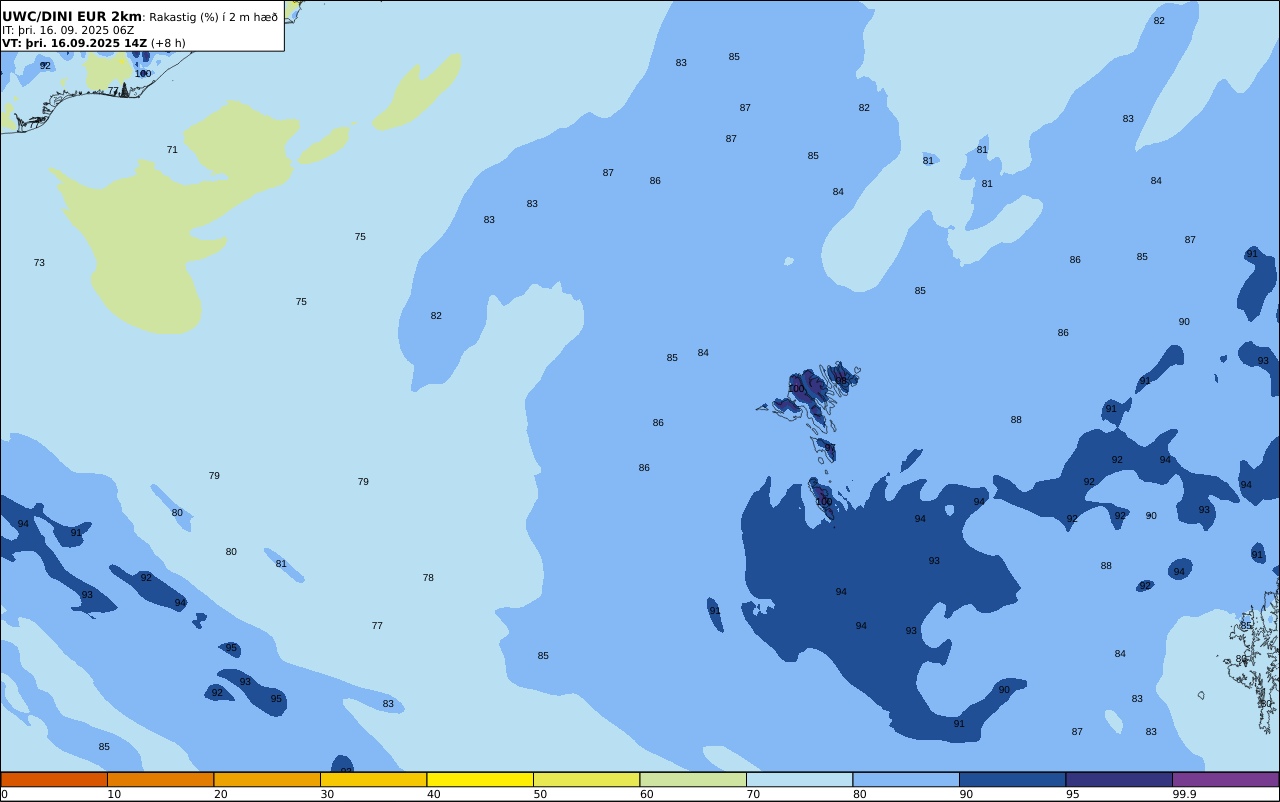1280x802 pixels.
Task: Click the map humidity value "98" on the islands
Action: [841, 380]
